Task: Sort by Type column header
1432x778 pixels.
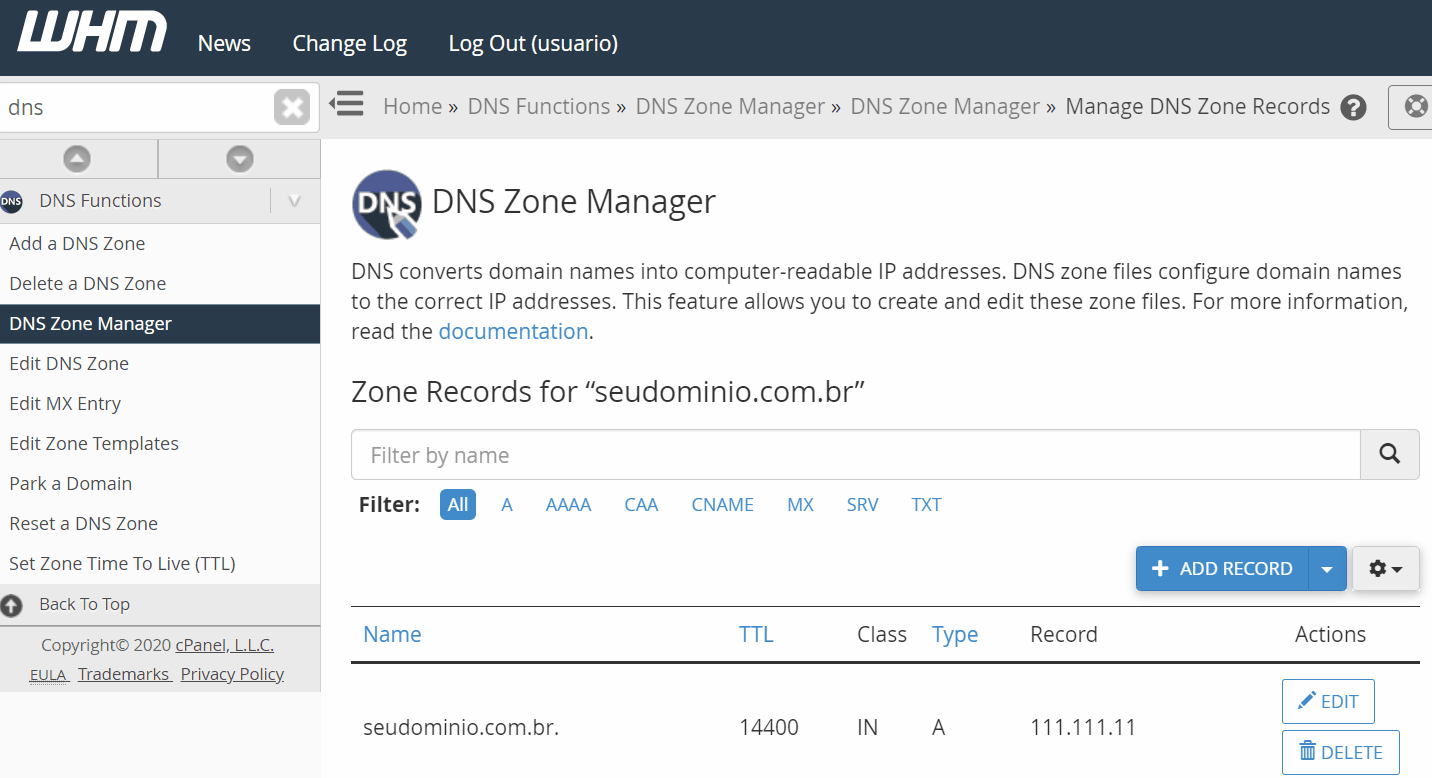Action: tap(955, 635)
